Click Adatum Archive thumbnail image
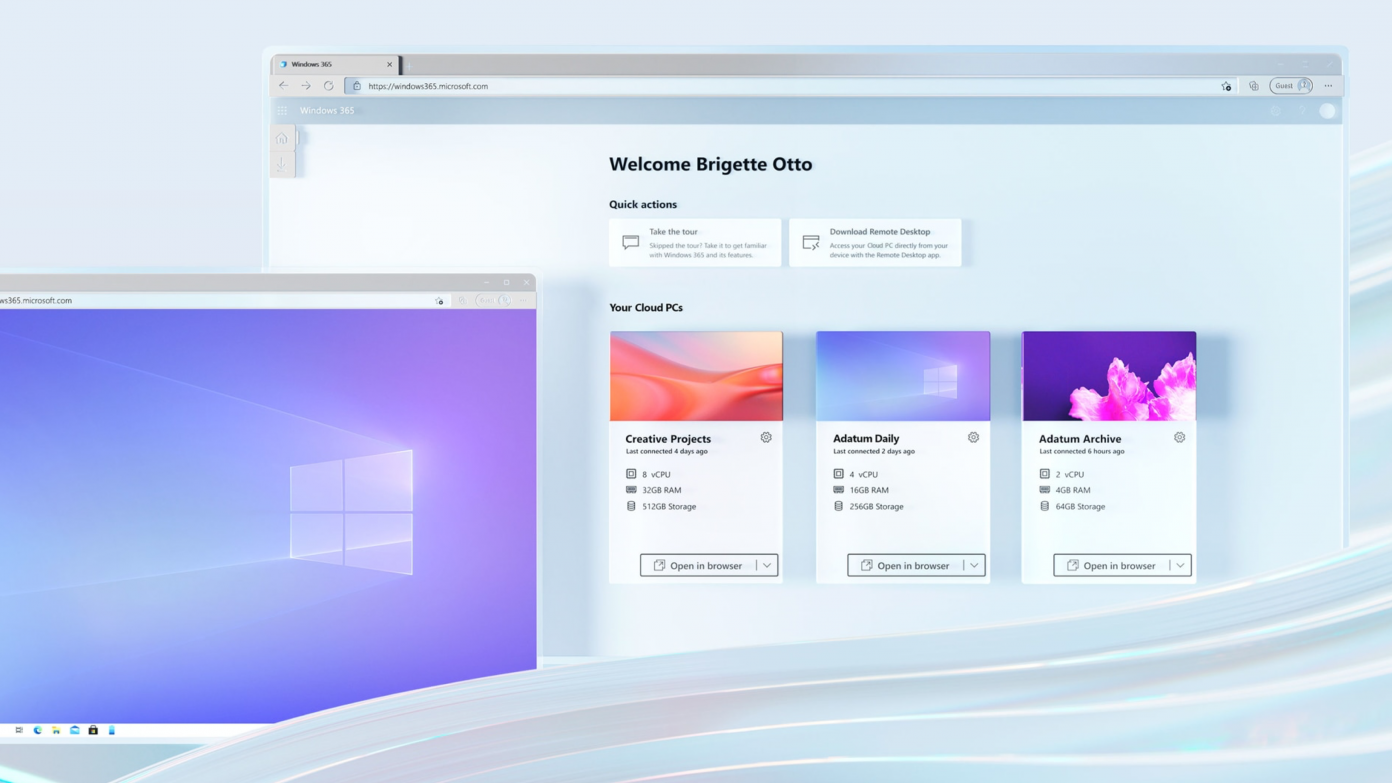Image resolution: width=1392 pixels, height=783 pixels. pos(1109,376)
